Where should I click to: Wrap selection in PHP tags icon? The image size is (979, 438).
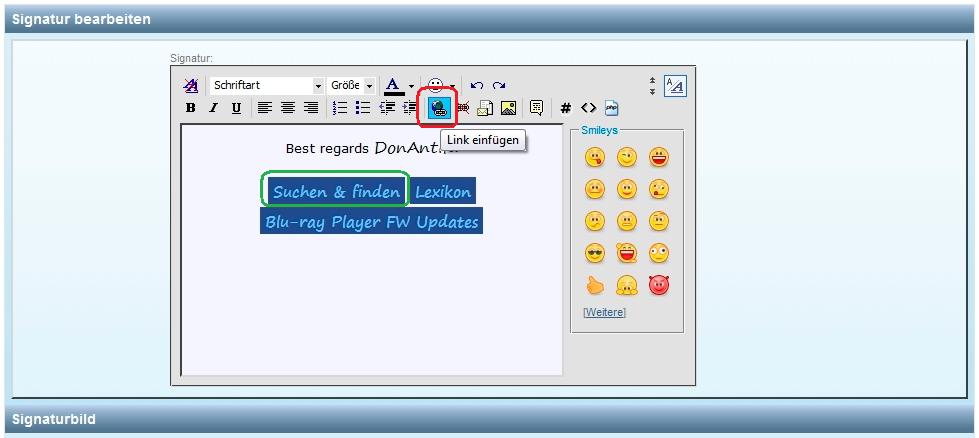coord(612,108)
